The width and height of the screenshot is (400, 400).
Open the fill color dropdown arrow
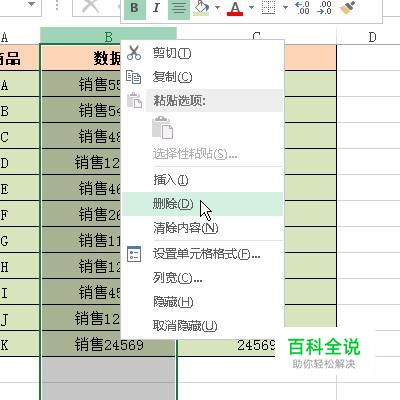(217, 7)
